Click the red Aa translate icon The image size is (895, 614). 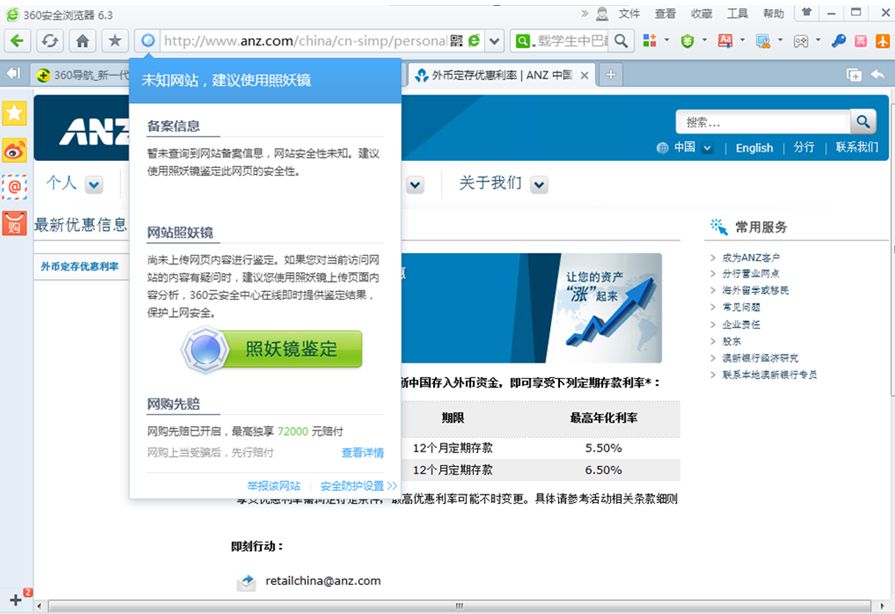725,40
